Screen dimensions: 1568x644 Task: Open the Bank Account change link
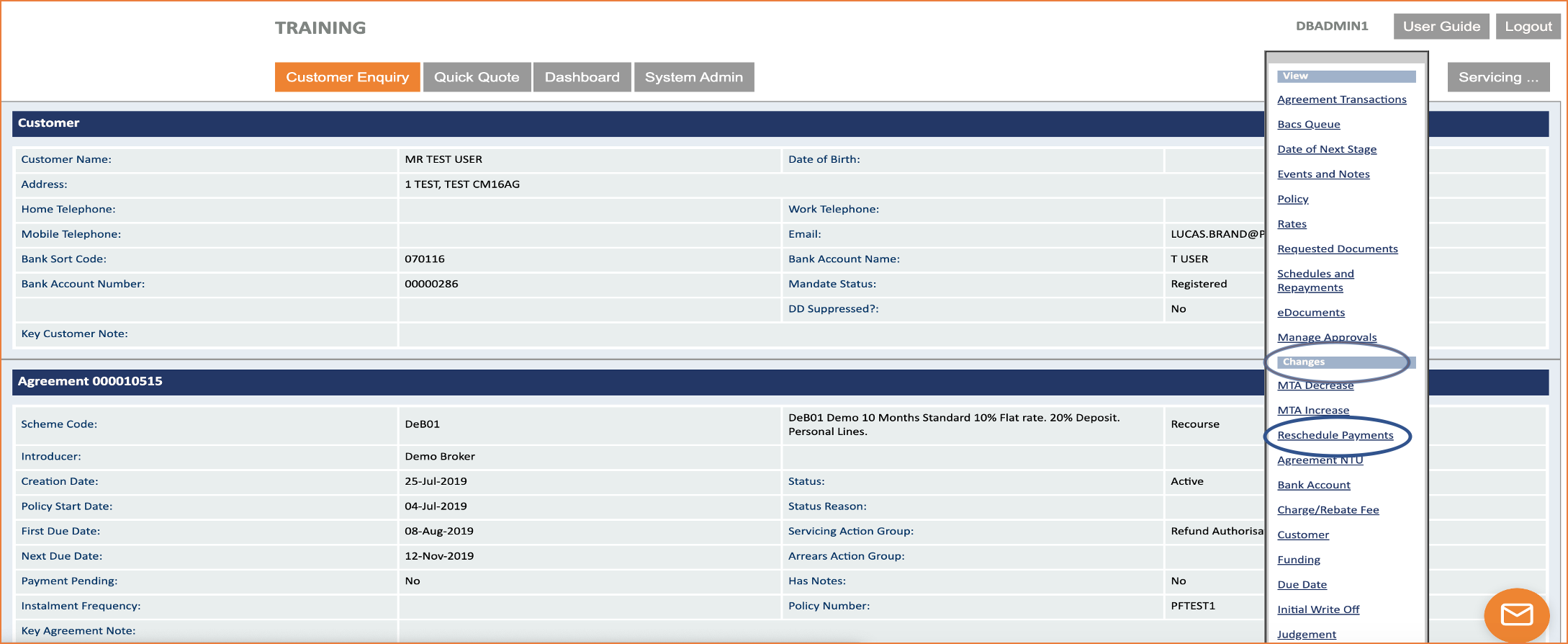pos(1314,485)
